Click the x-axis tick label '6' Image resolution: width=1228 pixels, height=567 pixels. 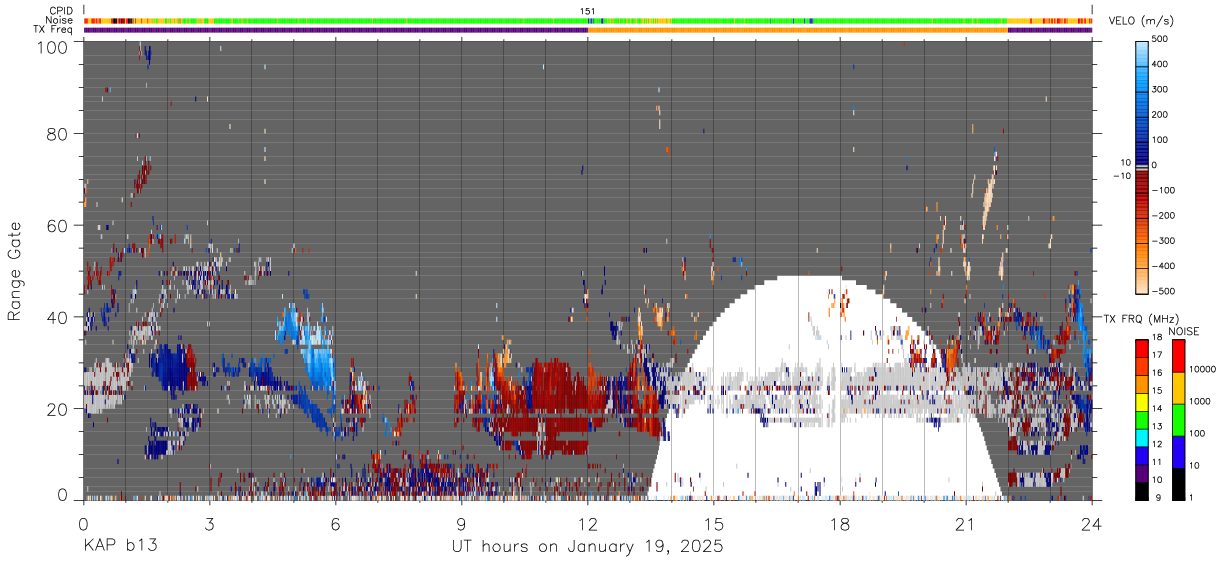pyautogui.click(x=335, y=524)
